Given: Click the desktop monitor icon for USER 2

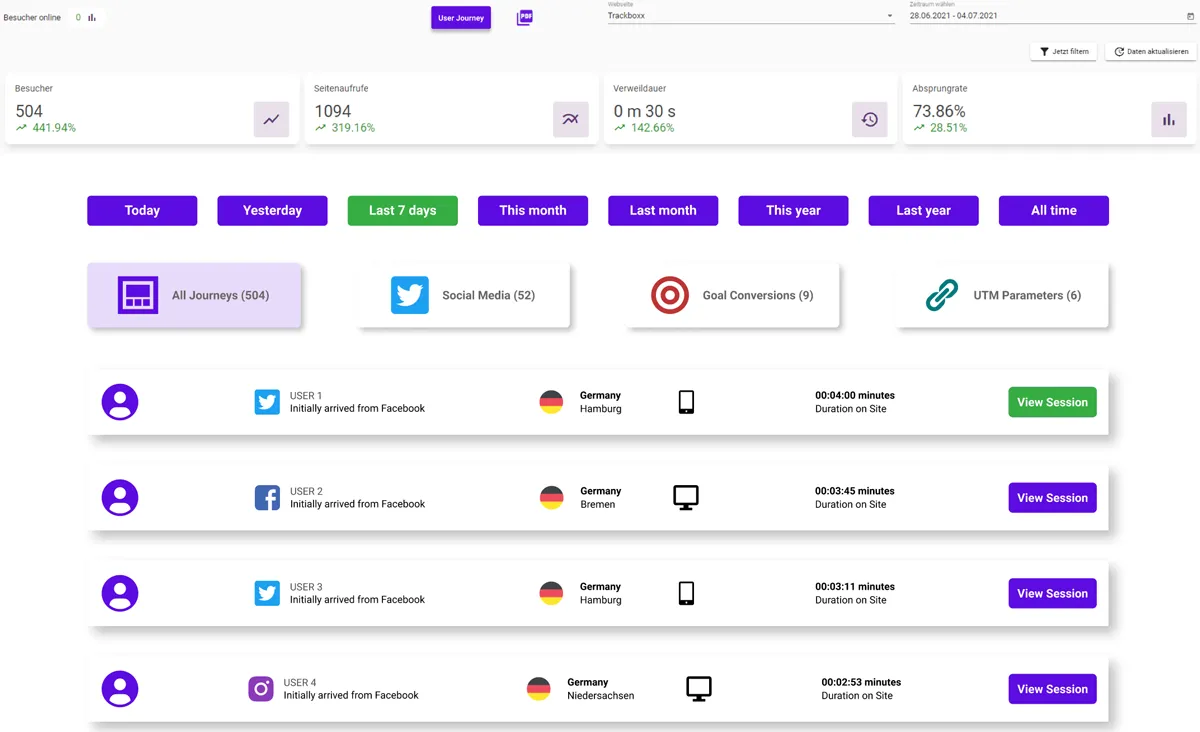Looking at the screenshot, I should (685, 497).
